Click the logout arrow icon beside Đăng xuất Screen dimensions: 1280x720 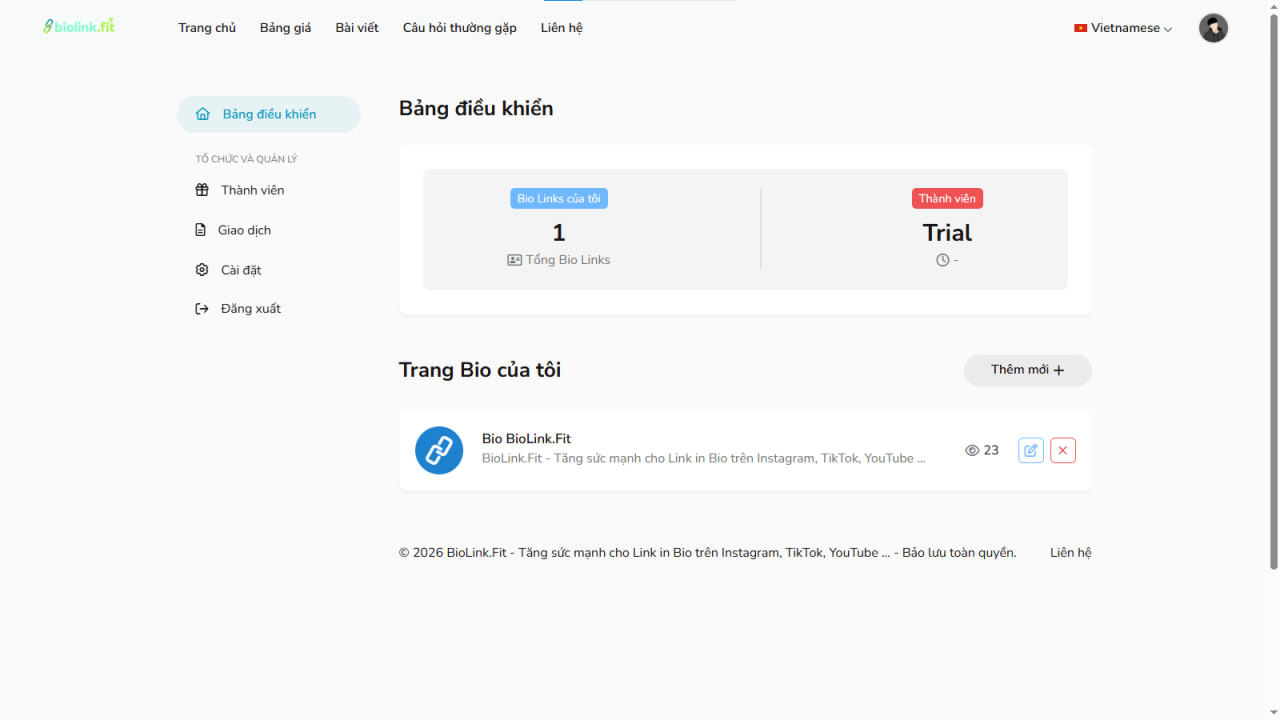(x=202, y=309)
